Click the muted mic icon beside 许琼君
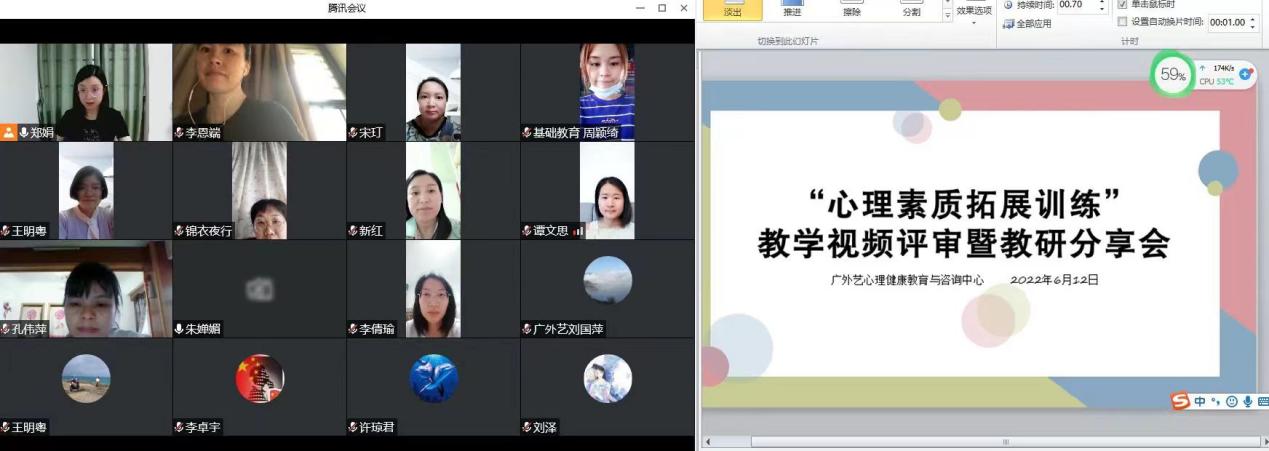The height and width of the screenshot is (451, 1269). click(353, 427)
